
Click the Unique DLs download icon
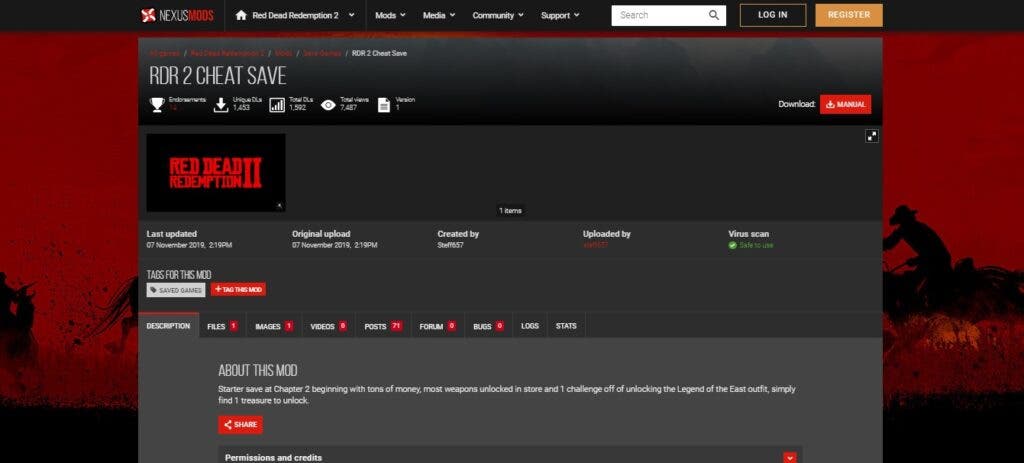pos(221,104)
